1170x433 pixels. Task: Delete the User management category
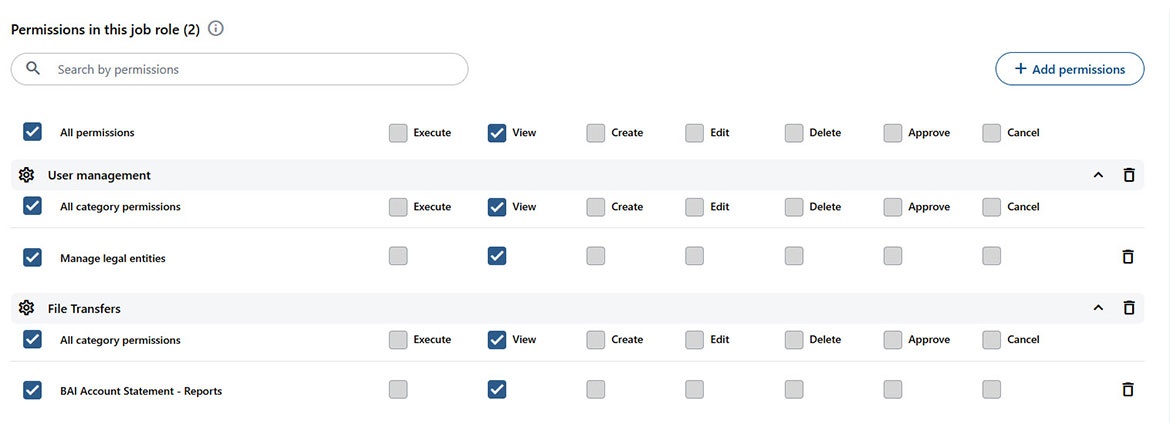point(1129,175)
